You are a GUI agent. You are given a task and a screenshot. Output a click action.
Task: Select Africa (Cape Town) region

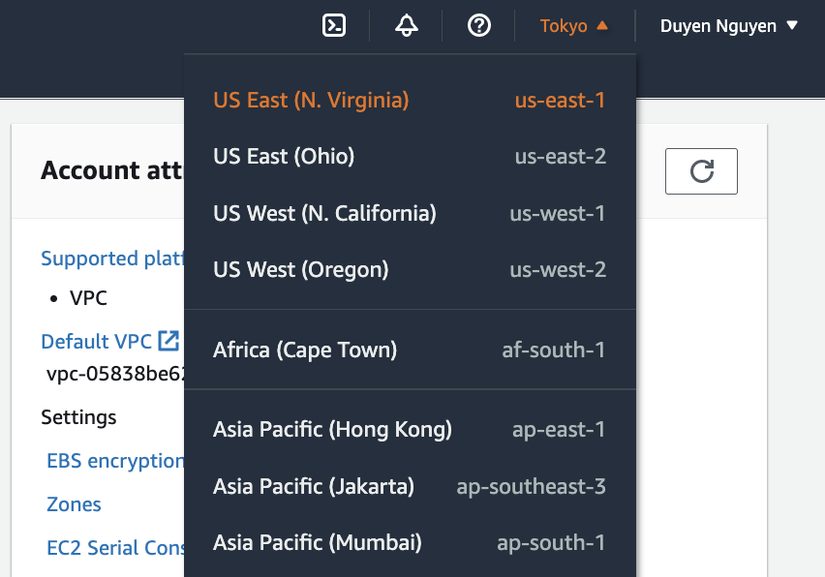[304, 350]
